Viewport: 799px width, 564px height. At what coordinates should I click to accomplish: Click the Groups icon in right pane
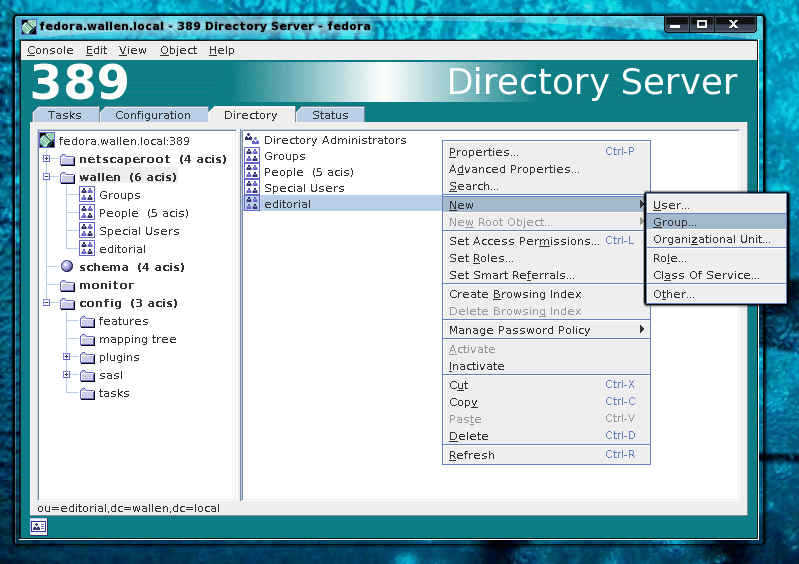pyautogui.click(x=252, y=155)
